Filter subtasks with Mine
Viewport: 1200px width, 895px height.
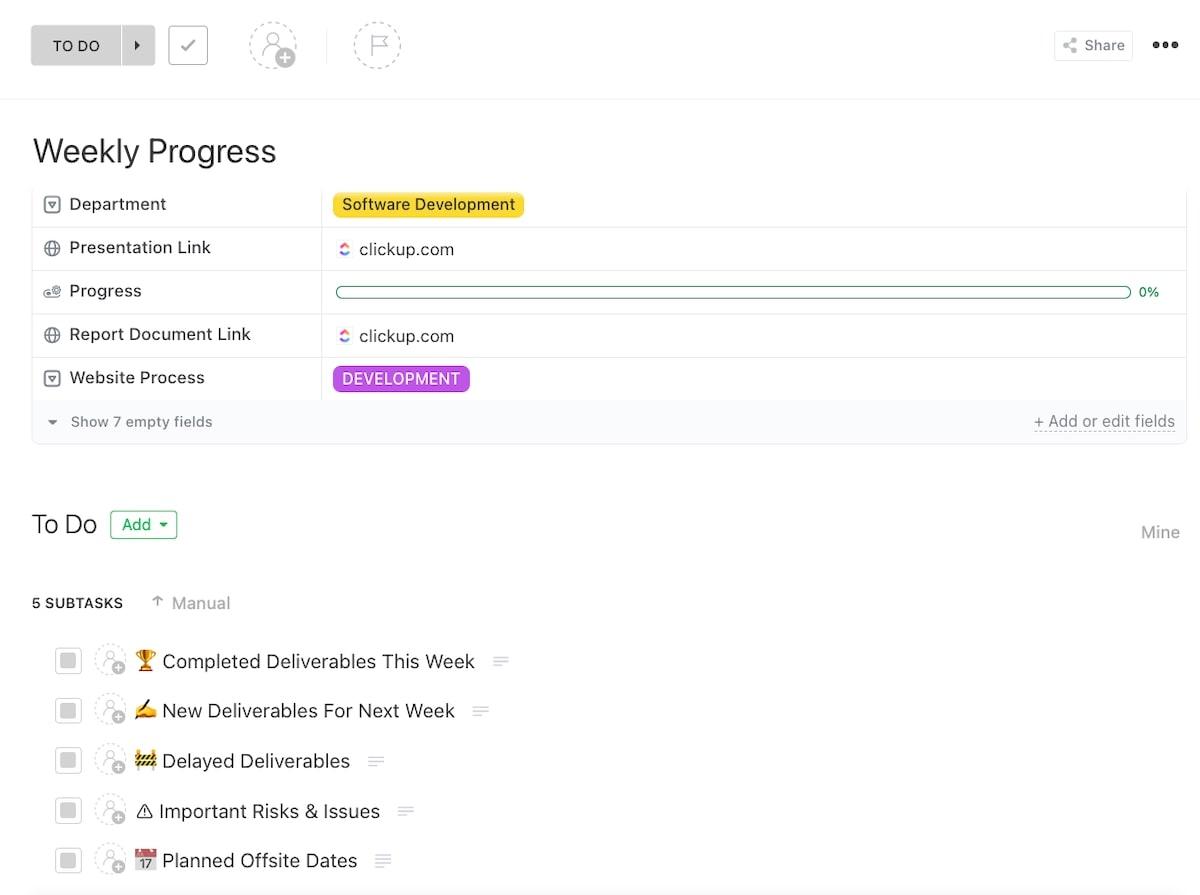pos(1160,532)
